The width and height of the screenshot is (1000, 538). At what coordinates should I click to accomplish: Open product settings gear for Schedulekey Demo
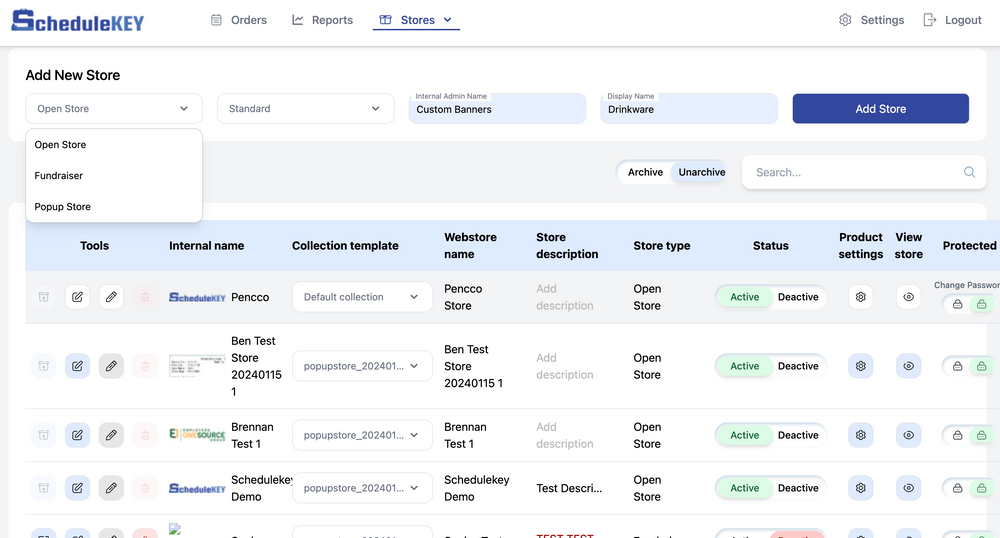[x=860, y=488]
